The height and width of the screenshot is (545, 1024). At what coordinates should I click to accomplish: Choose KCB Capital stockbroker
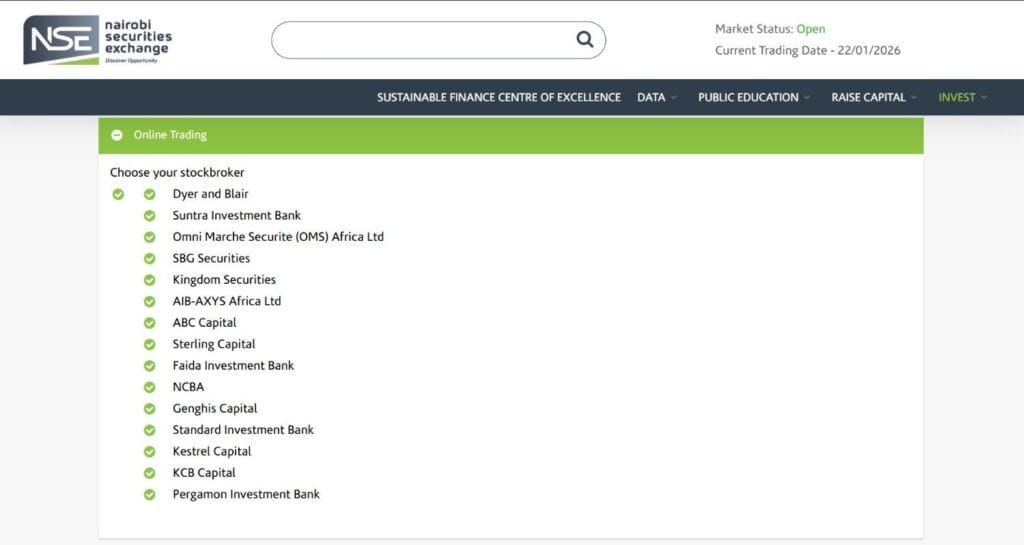[204, 473]
